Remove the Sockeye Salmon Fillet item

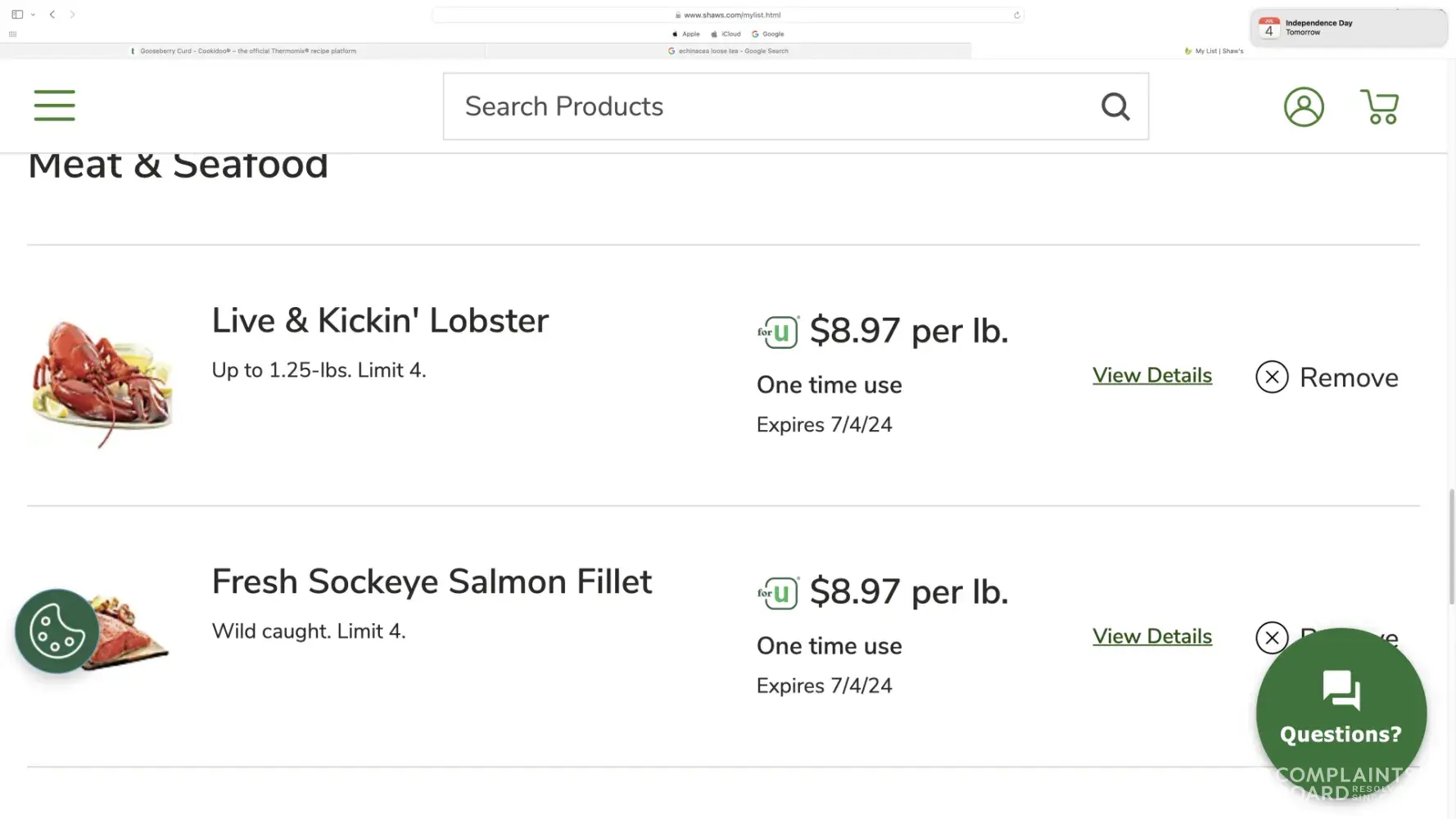point(1272,637)
